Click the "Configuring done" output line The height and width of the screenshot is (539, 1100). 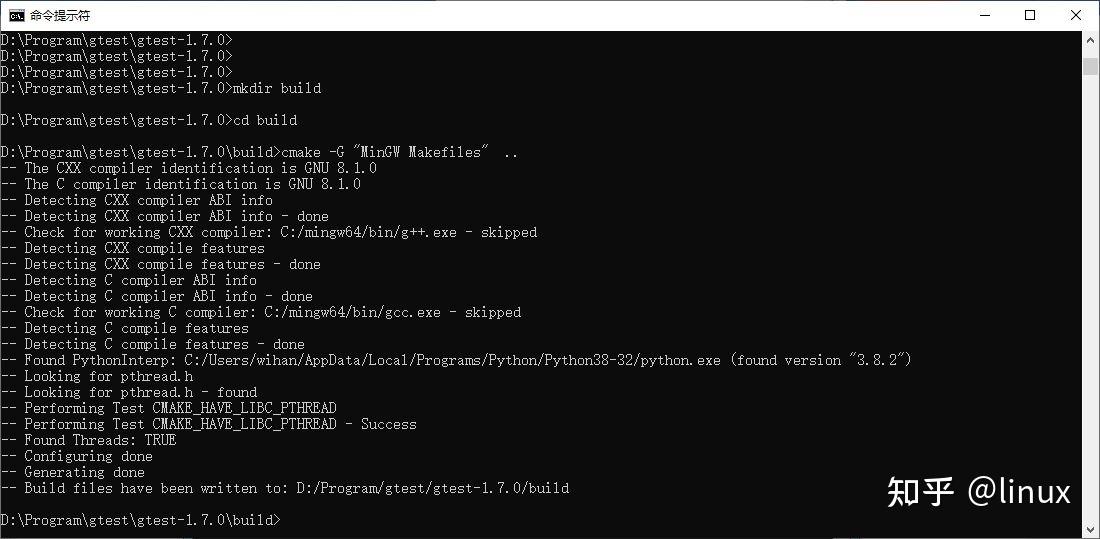[88, 456]
